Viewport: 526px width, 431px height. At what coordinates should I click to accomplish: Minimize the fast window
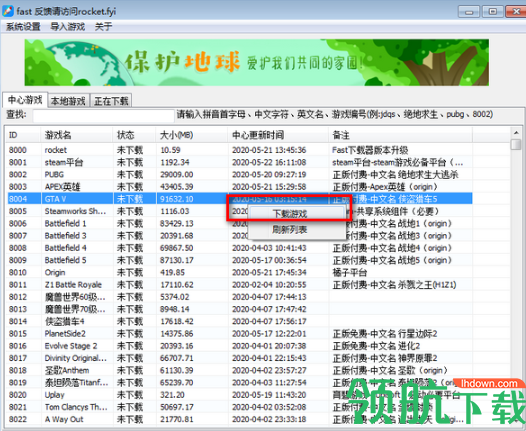[x=469, y=12]
